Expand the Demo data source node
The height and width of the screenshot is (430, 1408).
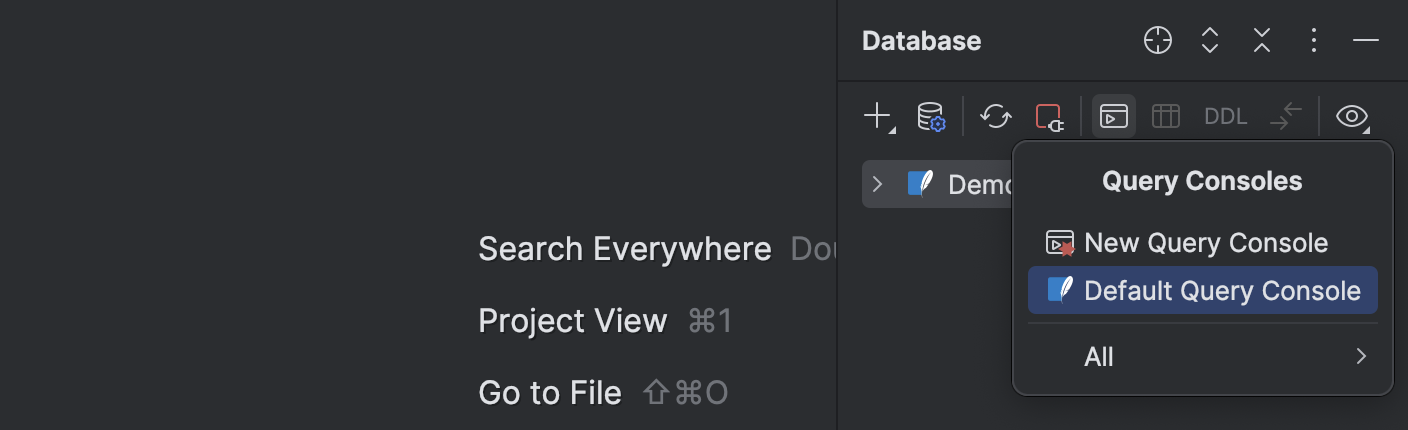point(877,185)
